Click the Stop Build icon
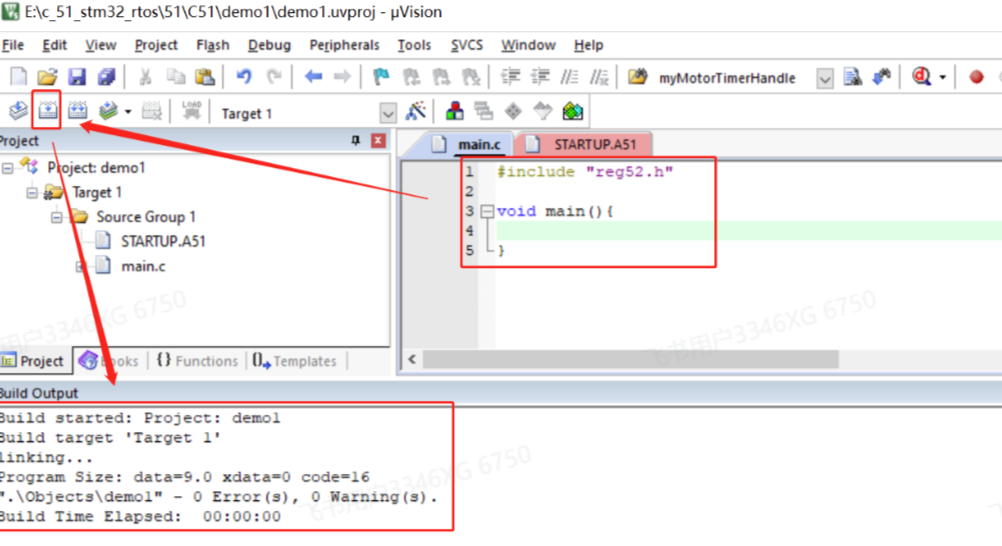This screenshot has width=1002, height=546. pos(151,111)
